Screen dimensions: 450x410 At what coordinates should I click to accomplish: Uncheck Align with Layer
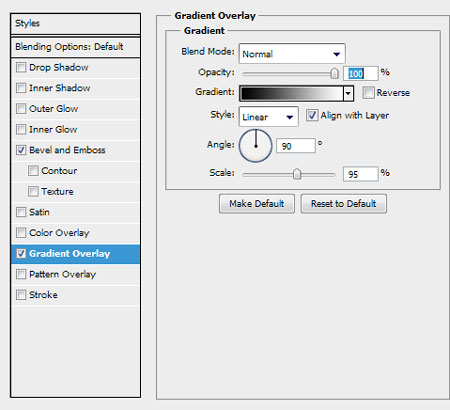(x=312, y=115)
